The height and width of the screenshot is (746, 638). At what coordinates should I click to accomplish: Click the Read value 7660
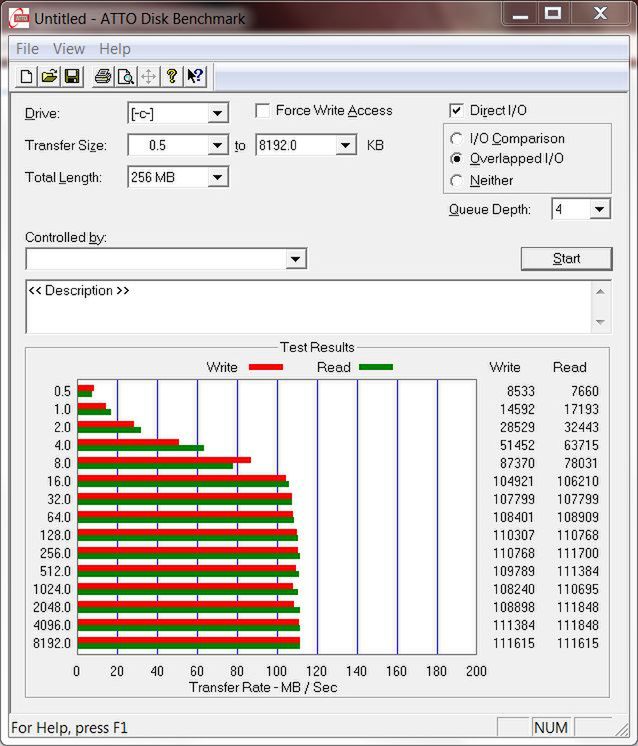(585, 391)
